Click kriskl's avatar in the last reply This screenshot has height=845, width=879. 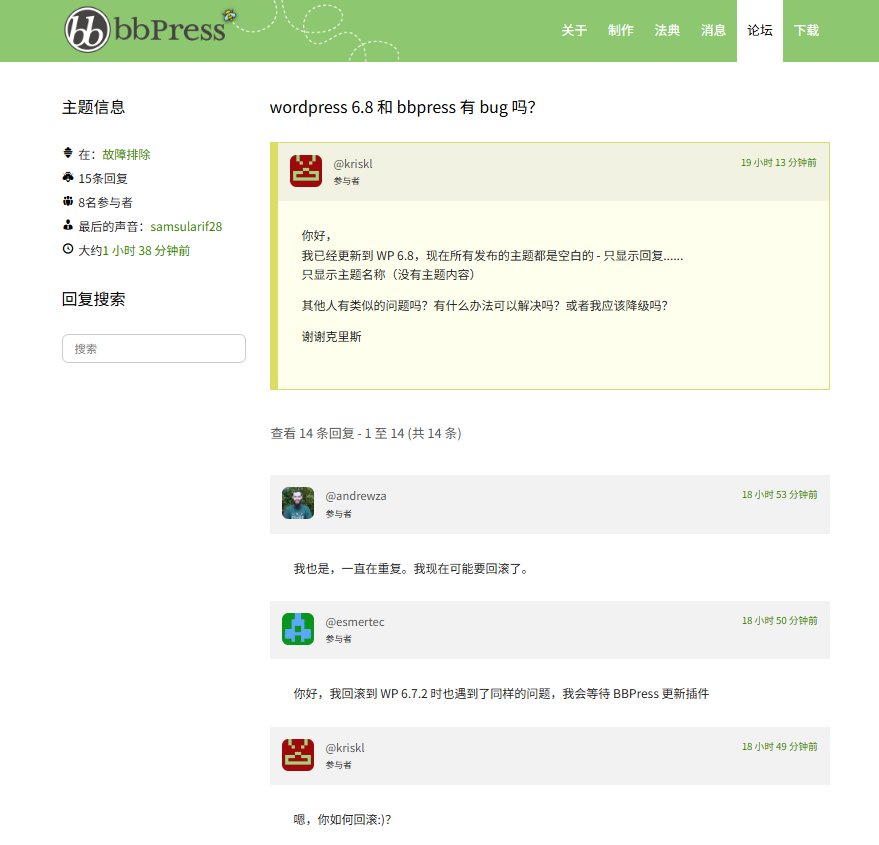pos(298,755)
